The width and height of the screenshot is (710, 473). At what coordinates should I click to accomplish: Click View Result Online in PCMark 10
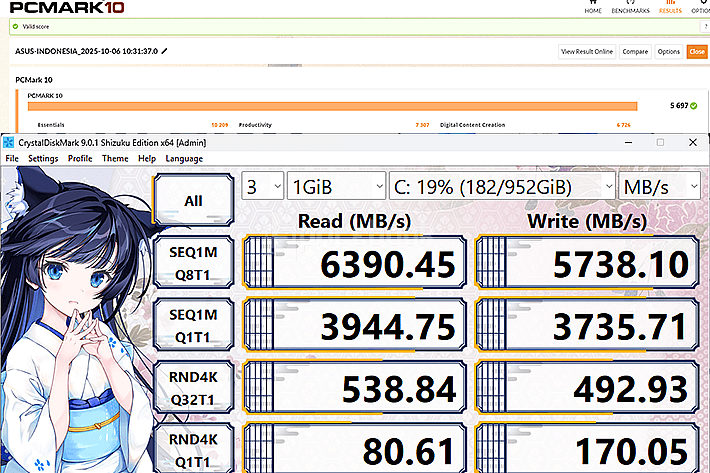[587, 52]
